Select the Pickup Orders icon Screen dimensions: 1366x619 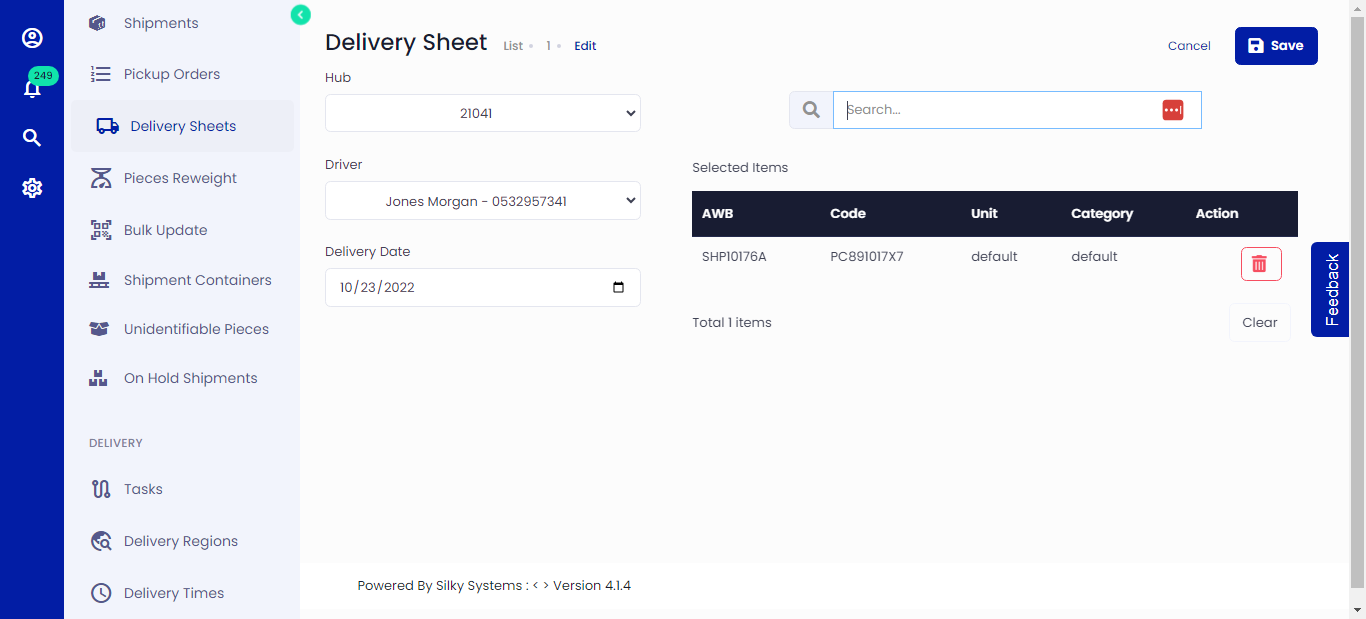[99, 73]
